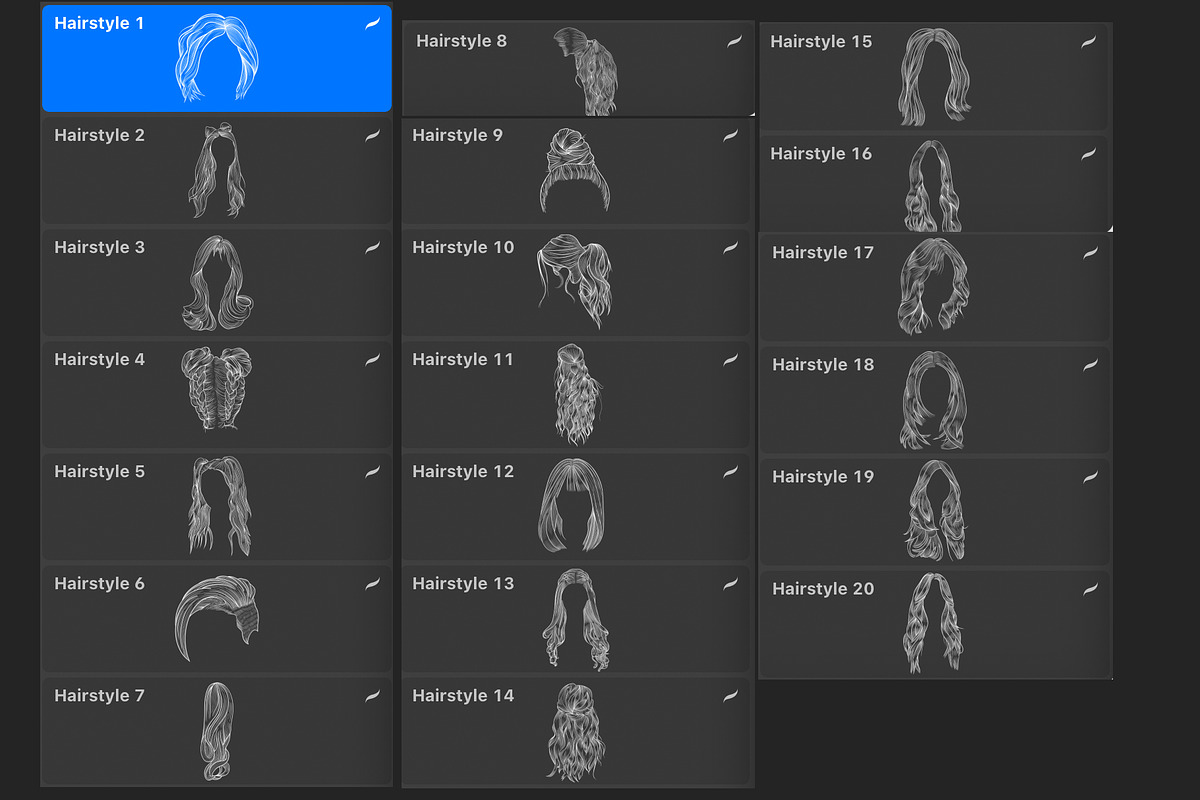Click brush stroke icon on Hairstyle 20
The image size is (1200, 800).
(1091, 590)
